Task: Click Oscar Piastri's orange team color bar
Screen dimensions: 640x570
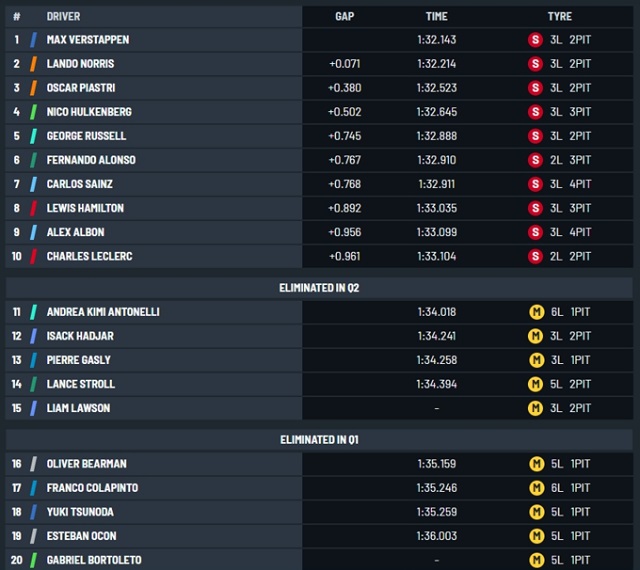Action: (34, 88)
